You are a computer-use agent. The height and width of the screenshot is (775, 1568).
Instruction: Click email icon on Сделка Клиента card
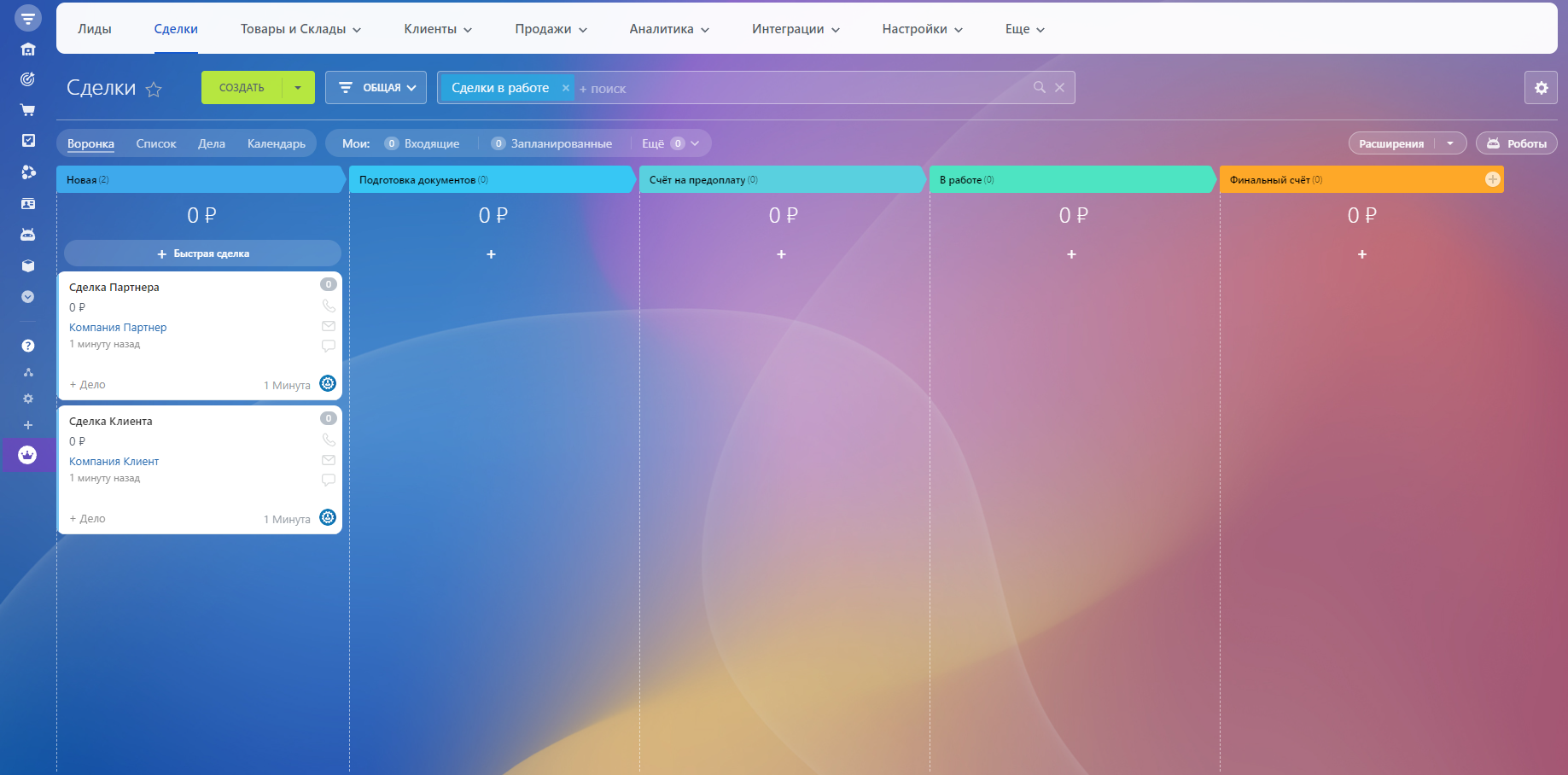[x=329, y=460]
